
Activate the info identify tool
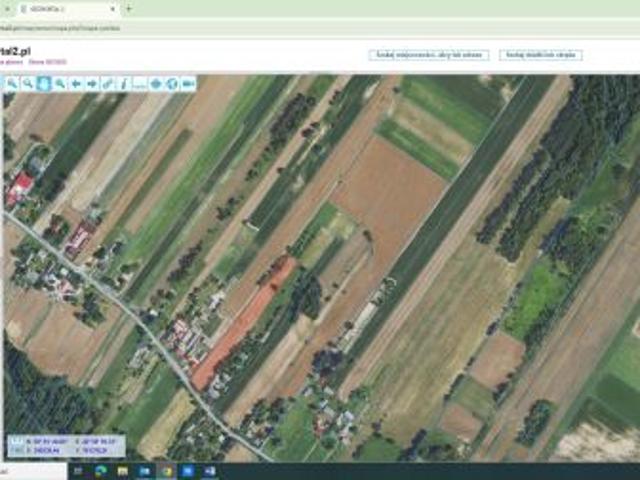(x=124, y=84)
